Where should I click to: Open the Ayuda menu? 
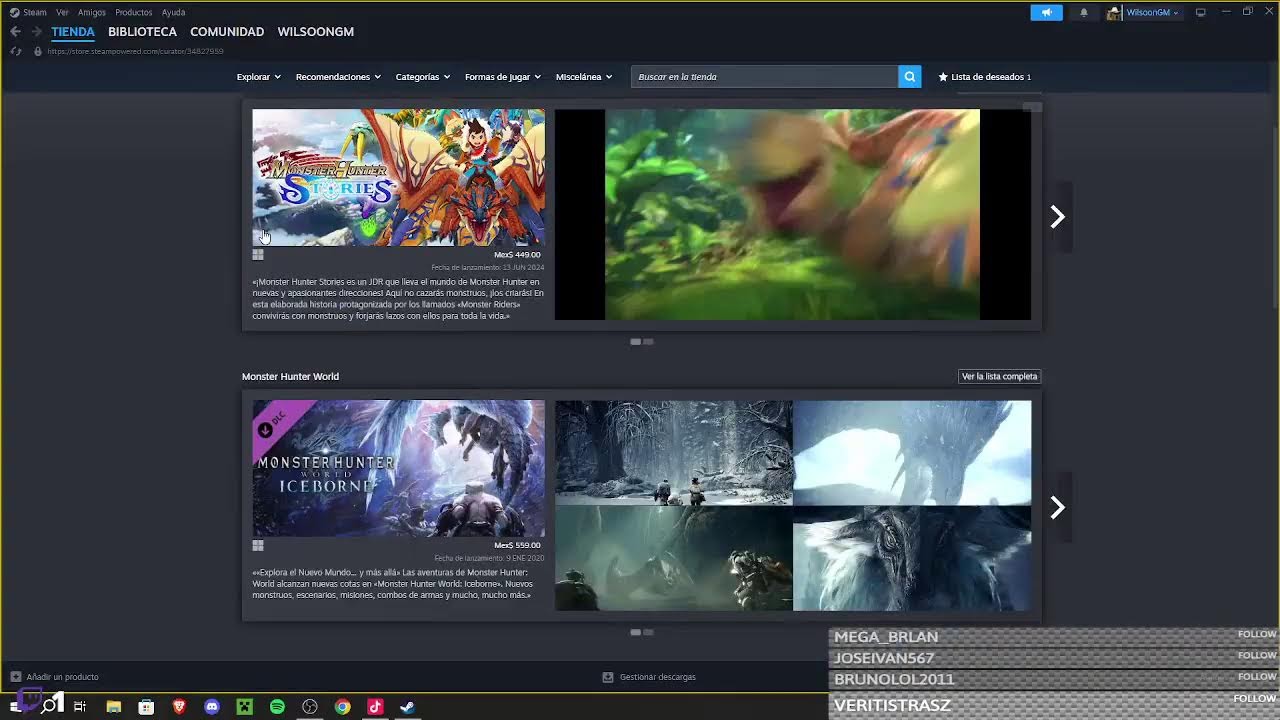173,12
